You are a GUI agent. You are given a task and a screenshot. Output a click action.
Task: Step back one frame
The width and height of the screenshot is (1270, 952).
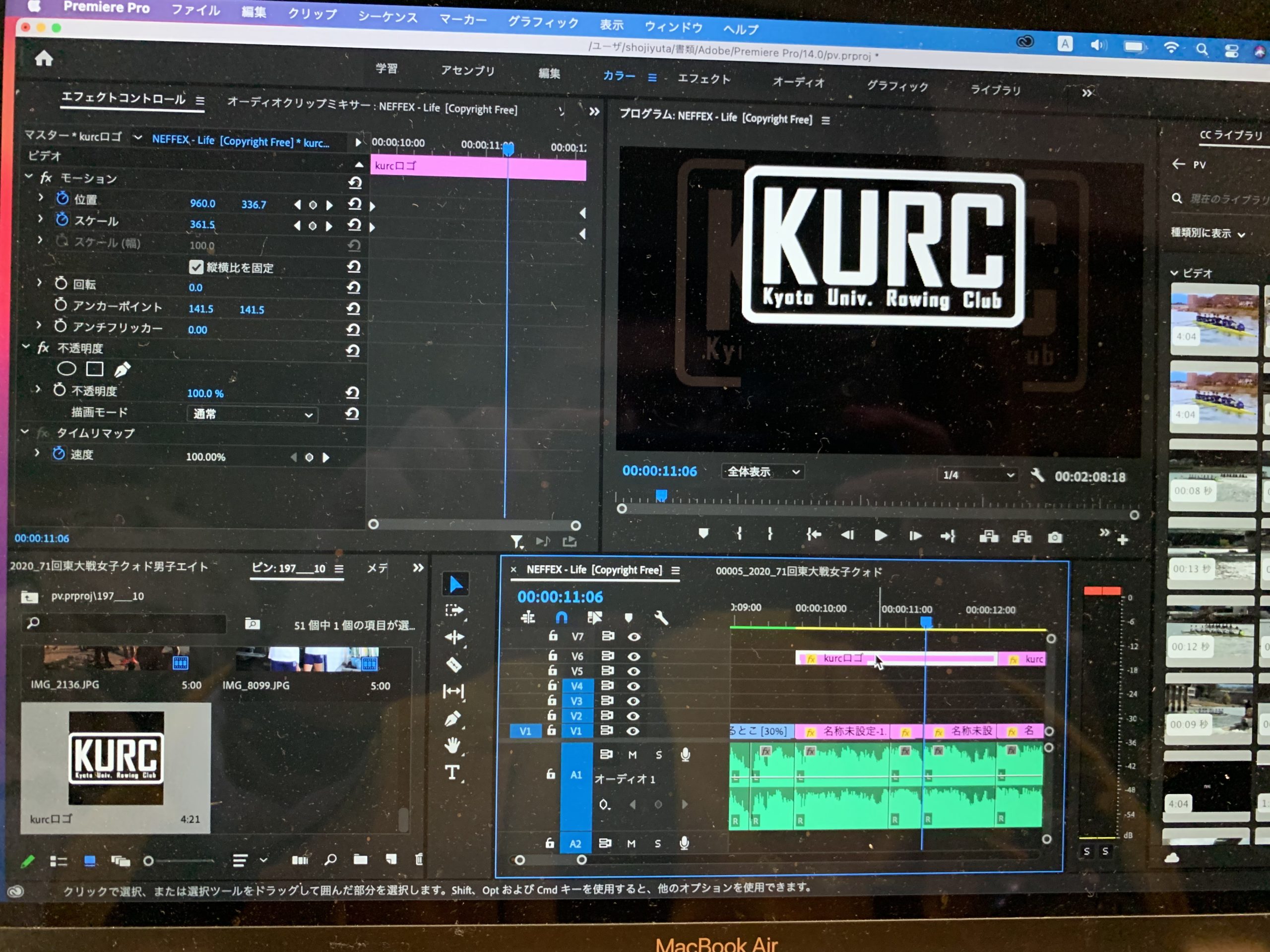[847, 535]
